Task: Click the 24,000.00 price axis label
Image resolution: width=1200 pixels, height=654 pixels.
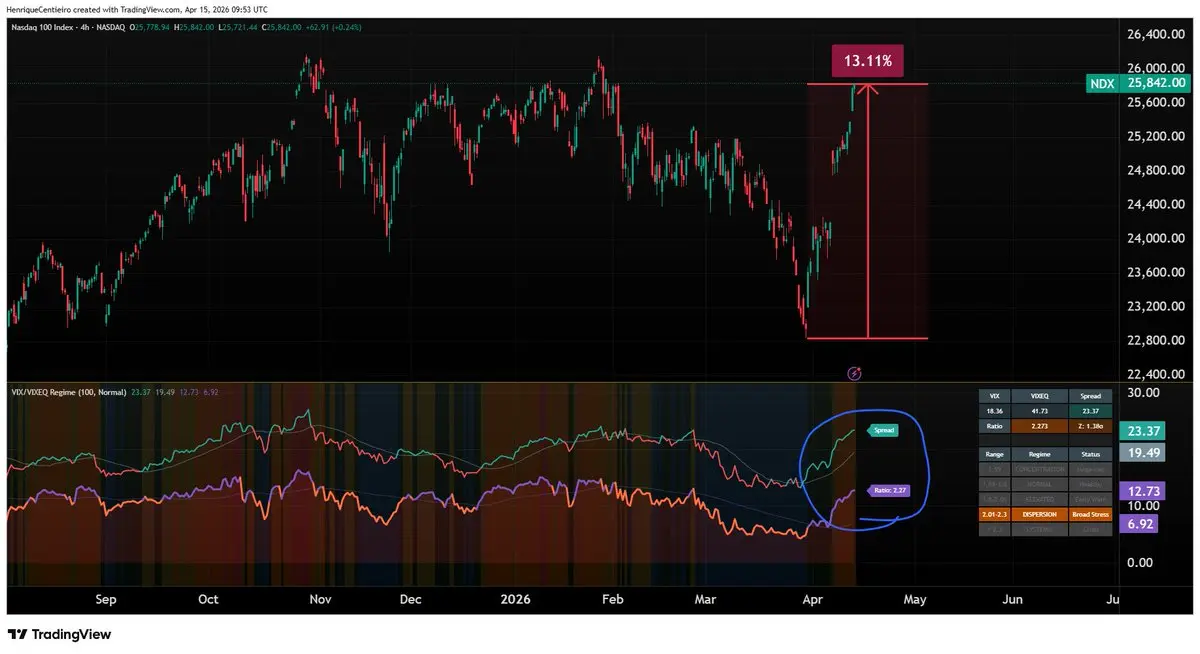Action: point(1156,238)
